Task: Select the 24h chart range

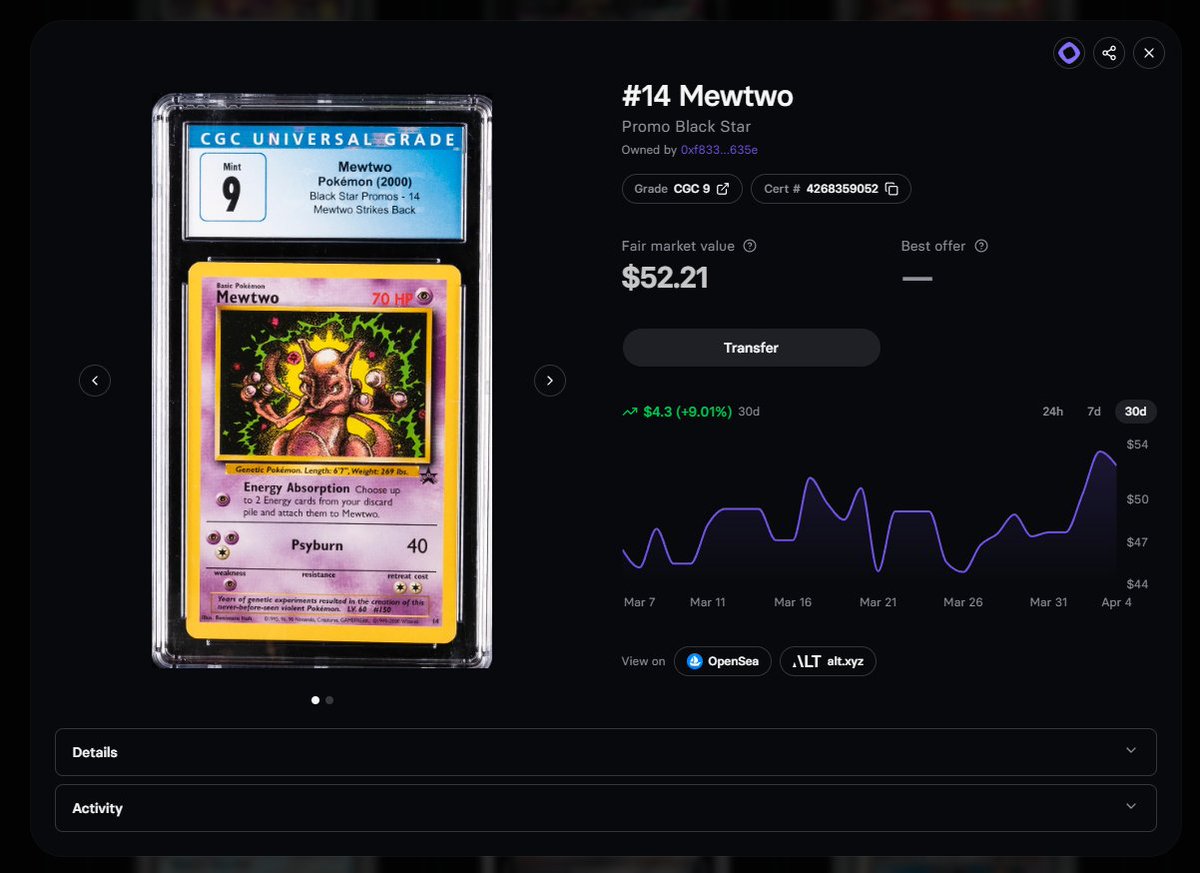Action: pyautogui.click(x=1053, y=411)
